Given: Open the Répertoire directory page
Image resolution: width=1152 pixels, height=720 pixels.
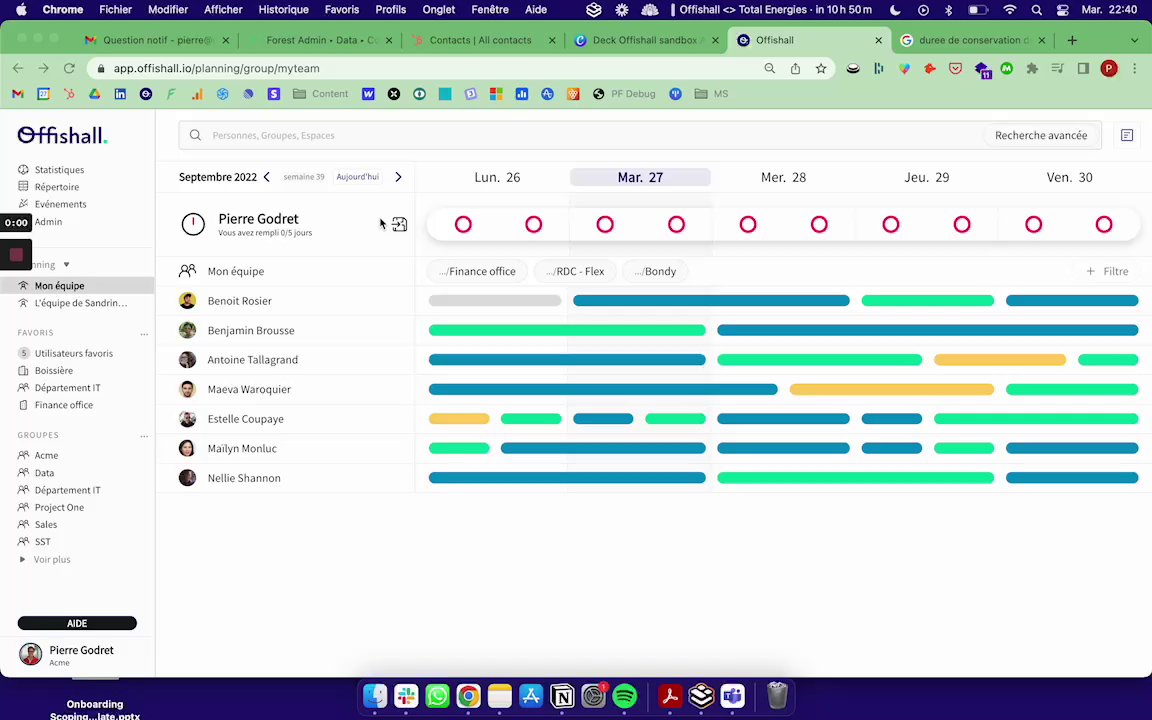Looking at the screenshot, I should point(57,187).
